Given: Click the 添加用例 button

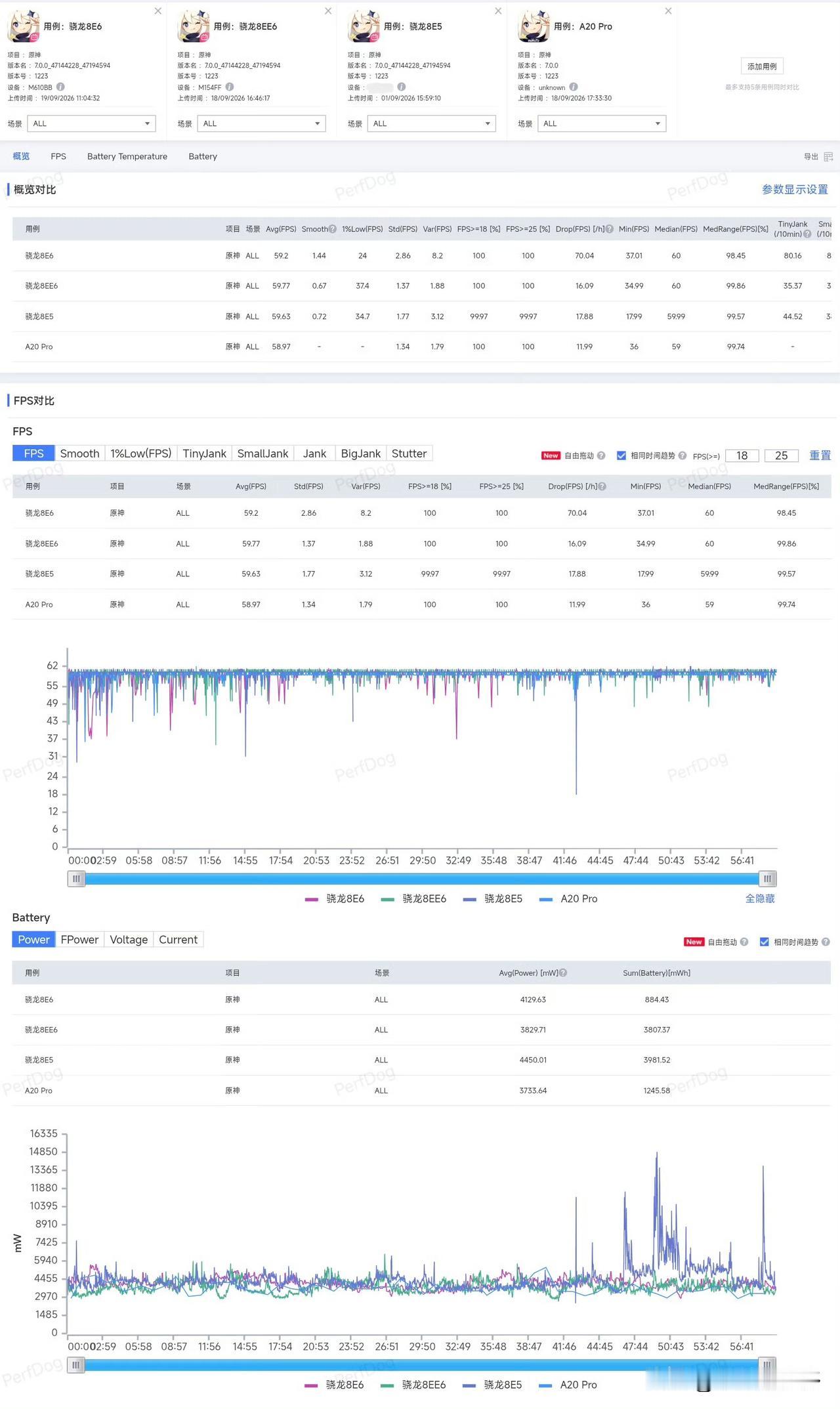Looking at the screenshot, I should point(762,66).
